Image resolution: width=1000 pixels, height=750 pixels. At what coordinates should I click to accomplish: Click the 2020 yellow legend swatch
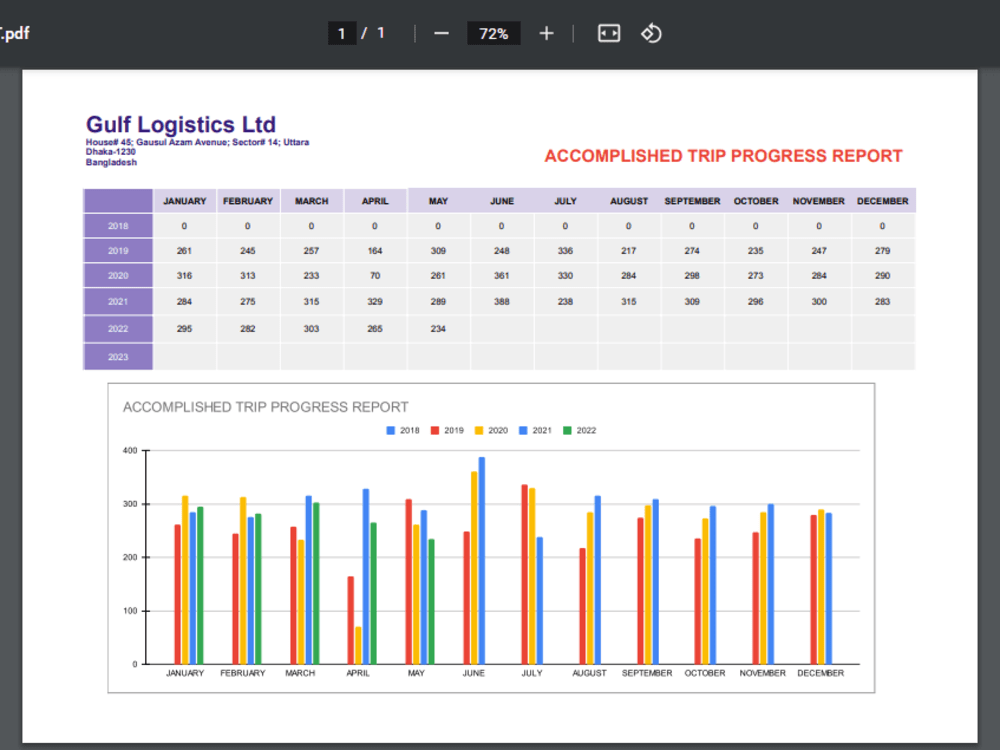[479, 430]
